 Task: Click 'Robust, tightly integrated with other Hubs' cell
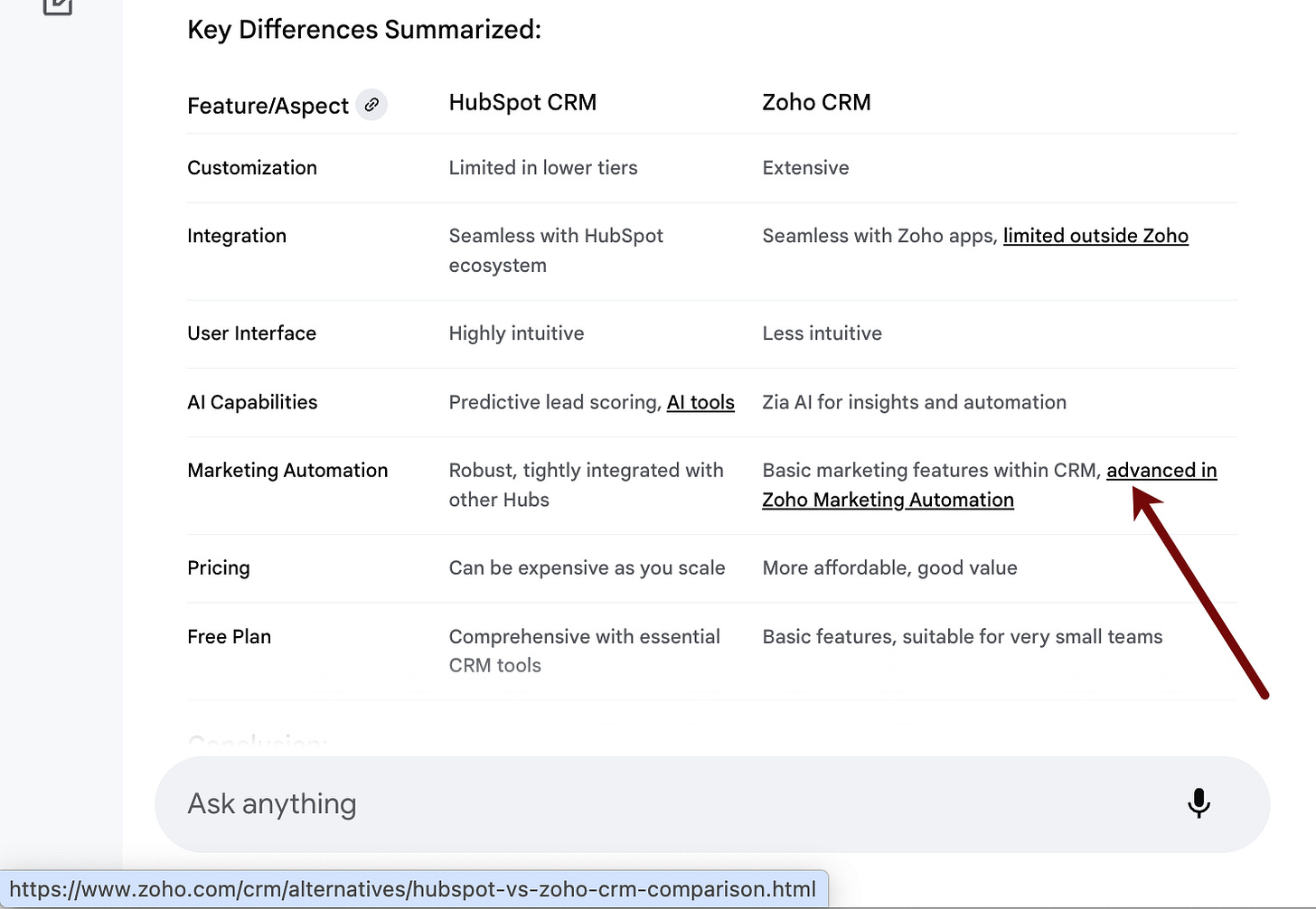point(586,485)
